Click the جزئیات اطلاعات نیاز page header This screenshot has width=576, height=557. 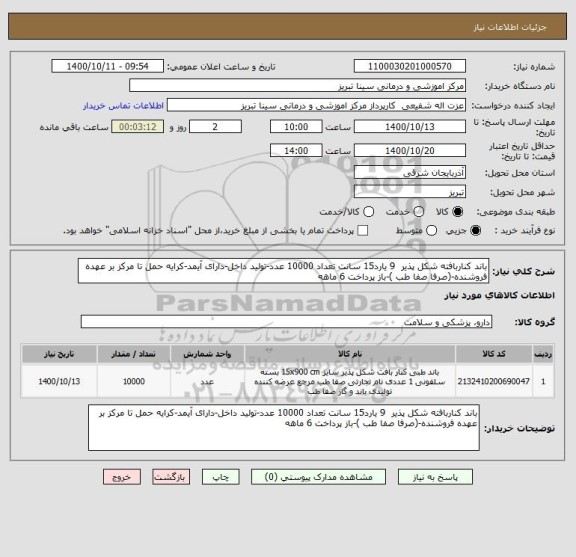pos(510,27)
